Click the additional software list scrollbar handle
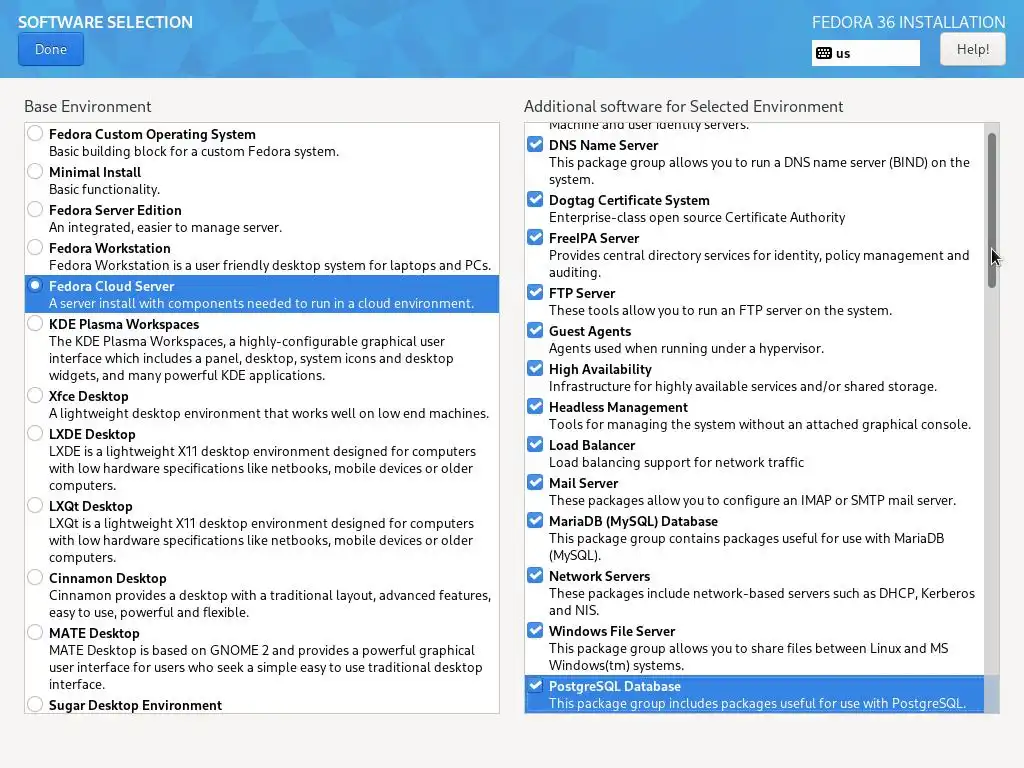This screenshot has width=1024, height=768. (991, 210)
